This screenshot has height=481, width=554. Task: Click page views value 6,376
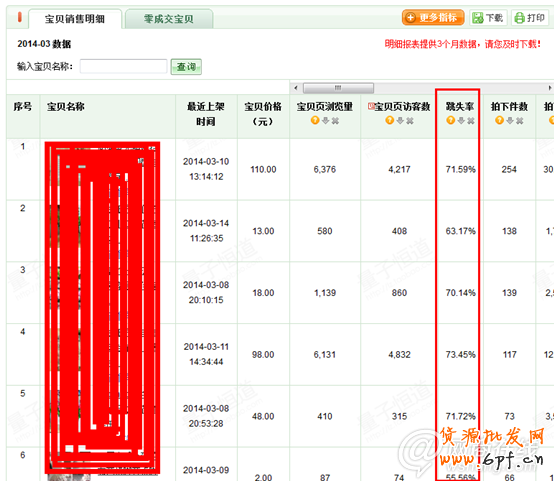pyautogui.click(x=325, y=169)
